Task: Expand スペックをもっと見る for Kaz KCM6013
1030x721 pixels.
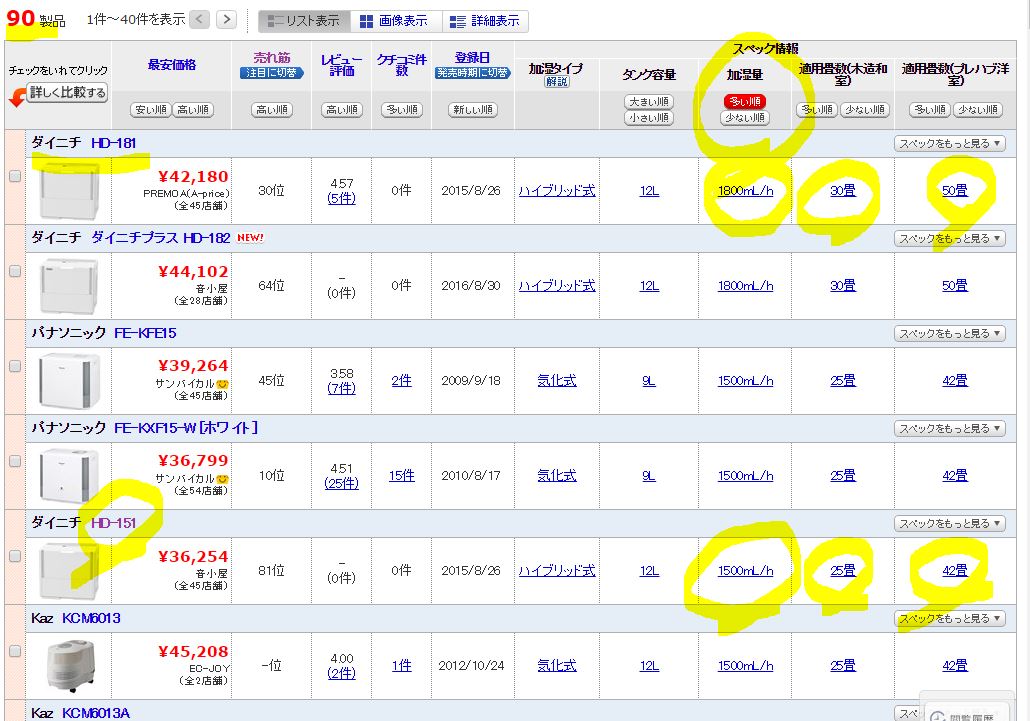Action: pos(949,619)
